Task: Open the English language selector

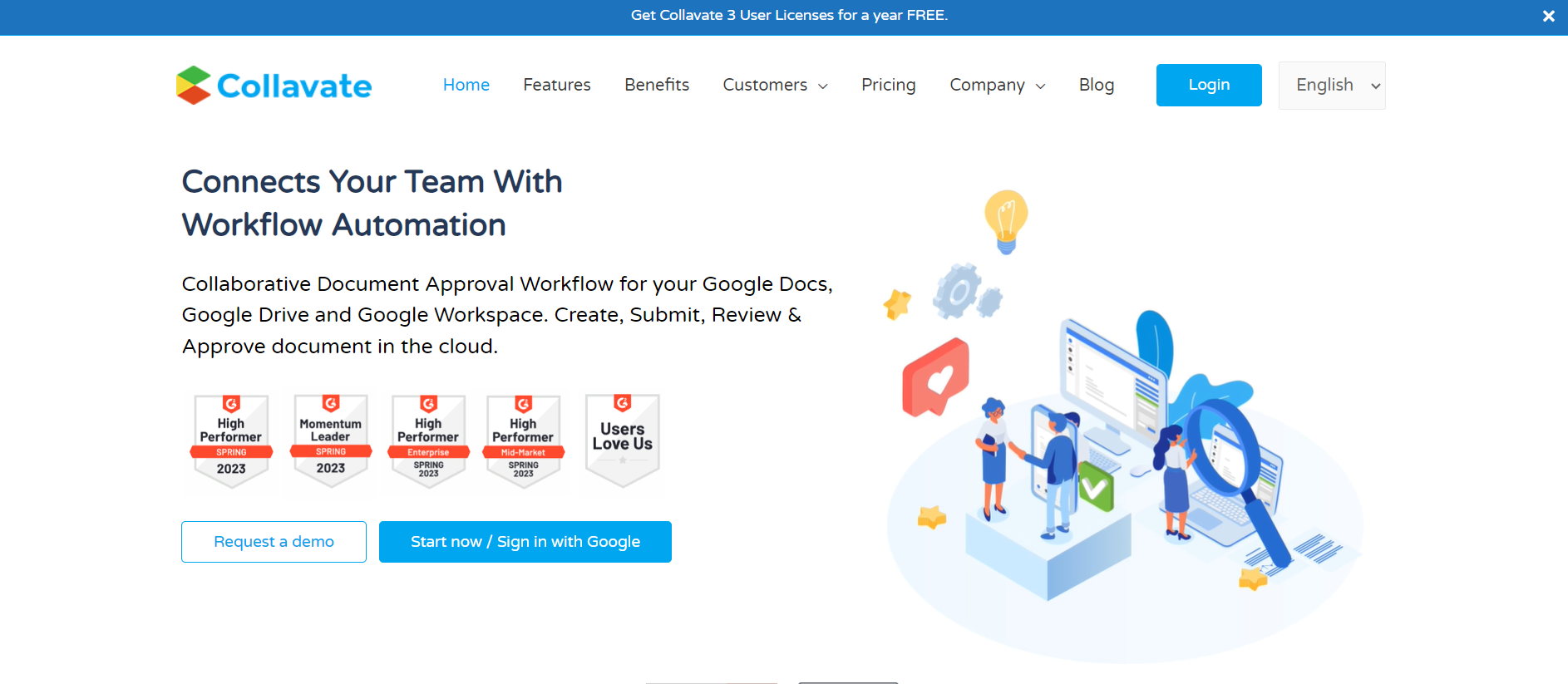Action: tap(1332, 85)
